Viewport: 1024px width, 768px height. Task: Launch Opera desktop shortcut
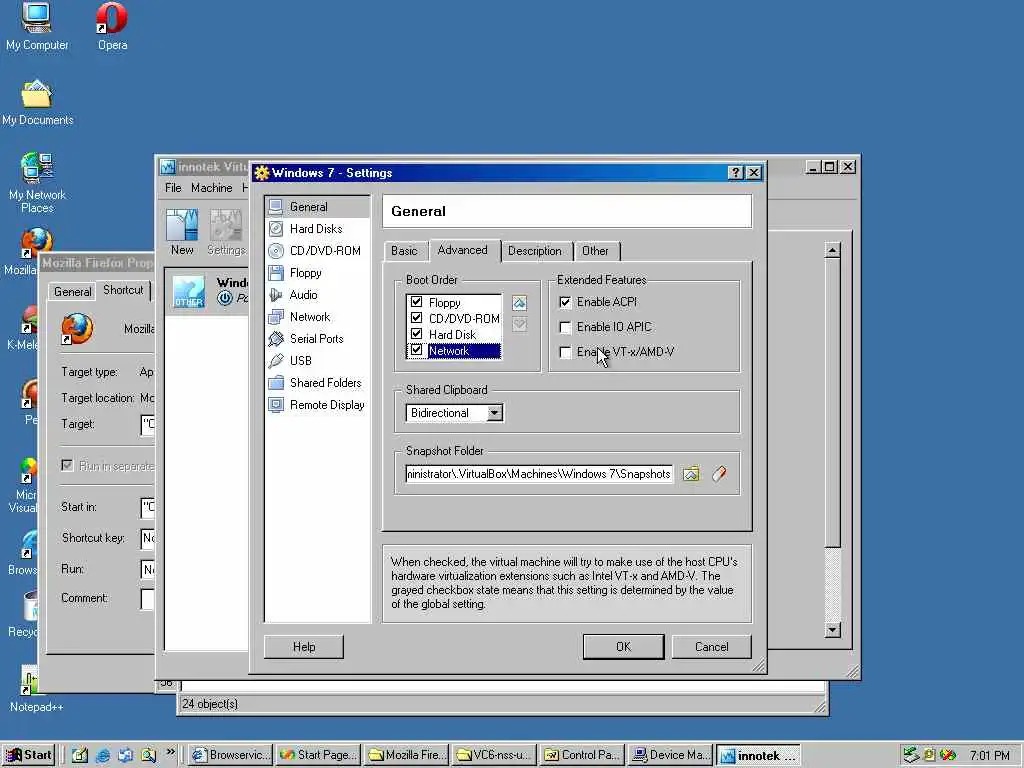point(112,27)
